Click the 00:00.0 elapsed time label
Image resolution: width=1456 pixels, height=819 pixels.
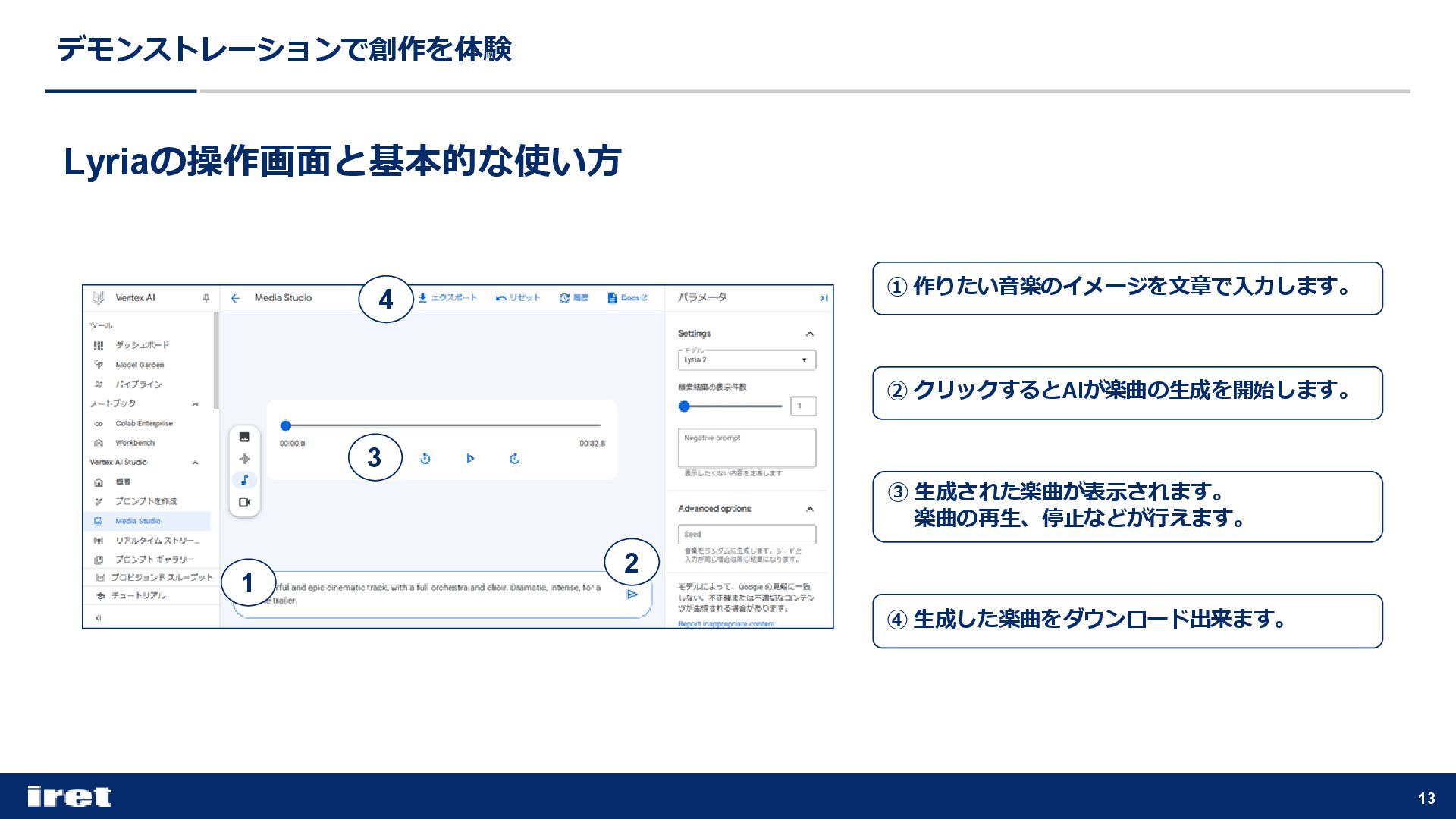292,444
